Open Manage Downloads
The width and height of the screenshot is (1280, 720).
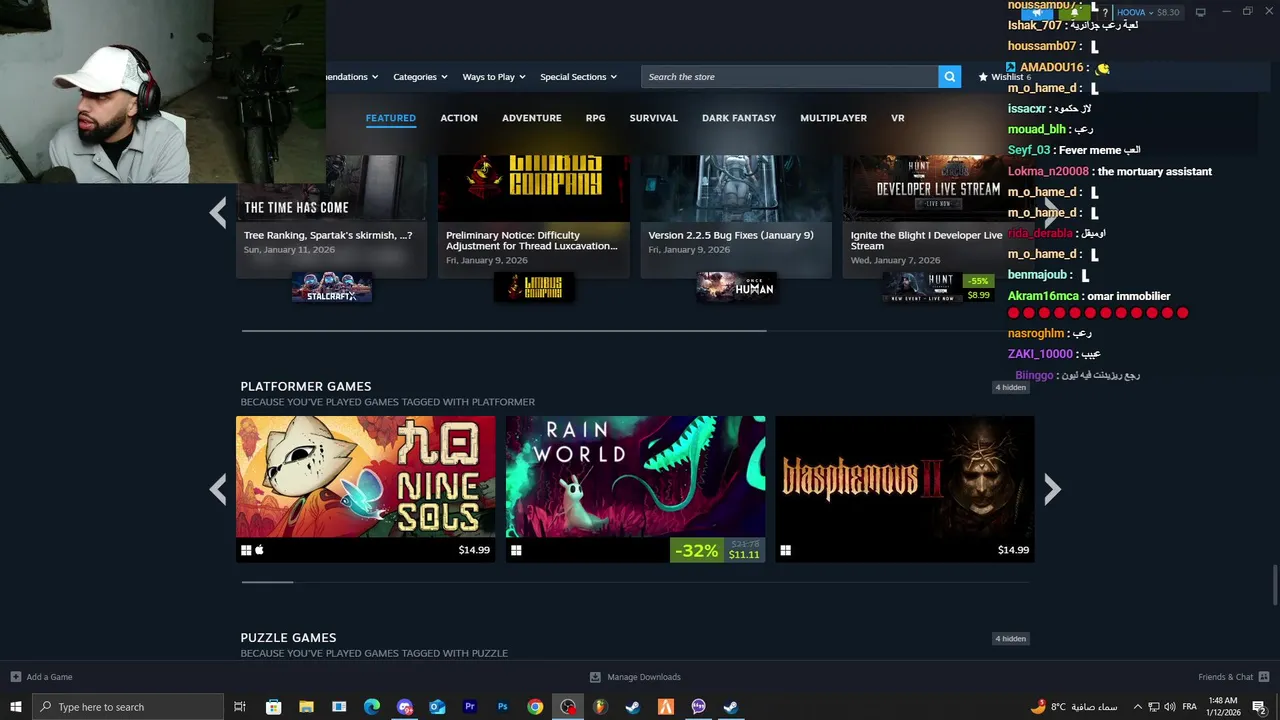[635, 677]
